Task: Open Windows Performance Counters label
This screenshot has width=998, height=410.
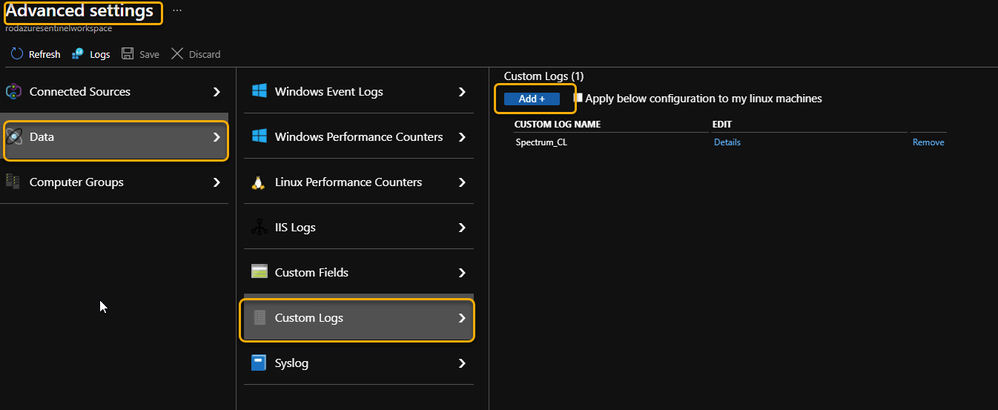Action: [358, 137]
